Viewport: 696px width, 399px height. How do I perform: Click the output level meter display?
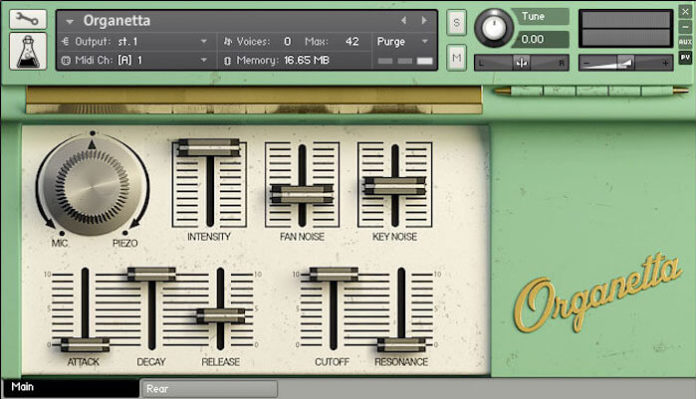click(625, 28)
